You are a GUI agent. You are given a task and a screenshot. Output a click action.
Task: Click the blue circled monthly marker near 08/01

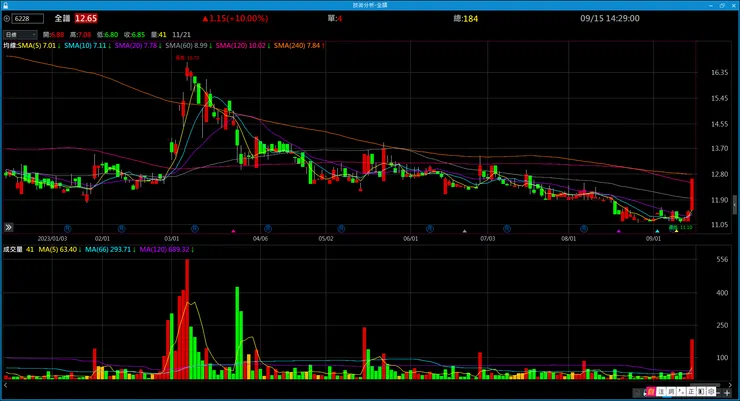pyautogui.click(x=584, y=229)
